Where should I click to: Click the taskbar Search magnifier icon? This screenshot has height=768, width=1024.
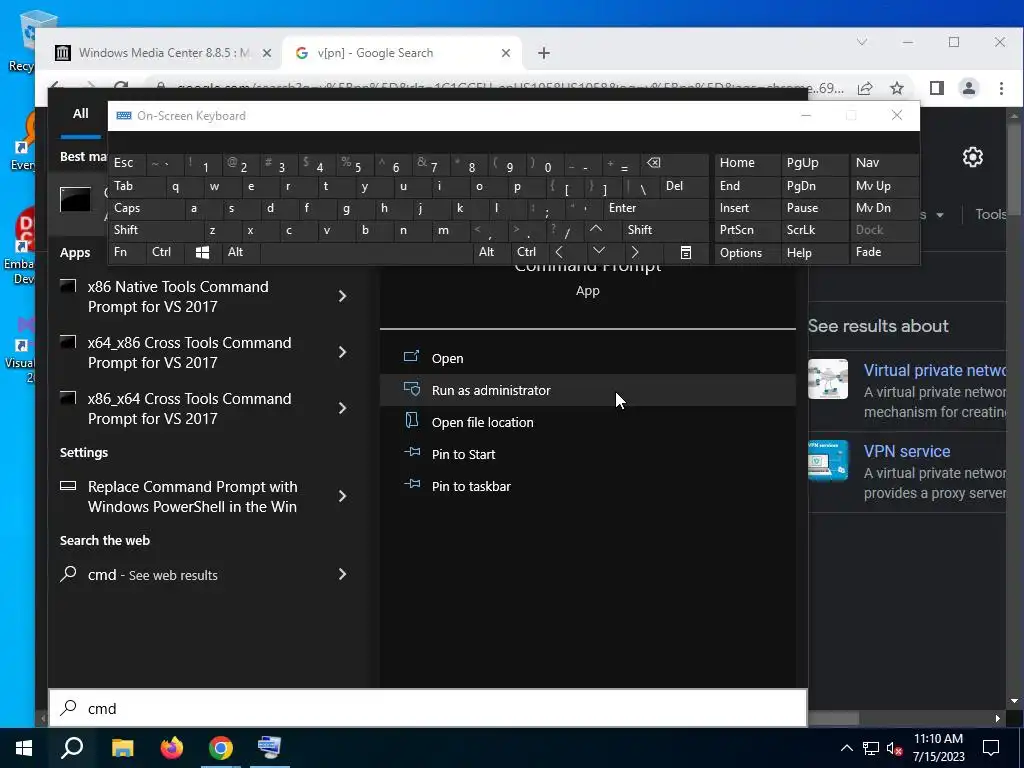72,748
